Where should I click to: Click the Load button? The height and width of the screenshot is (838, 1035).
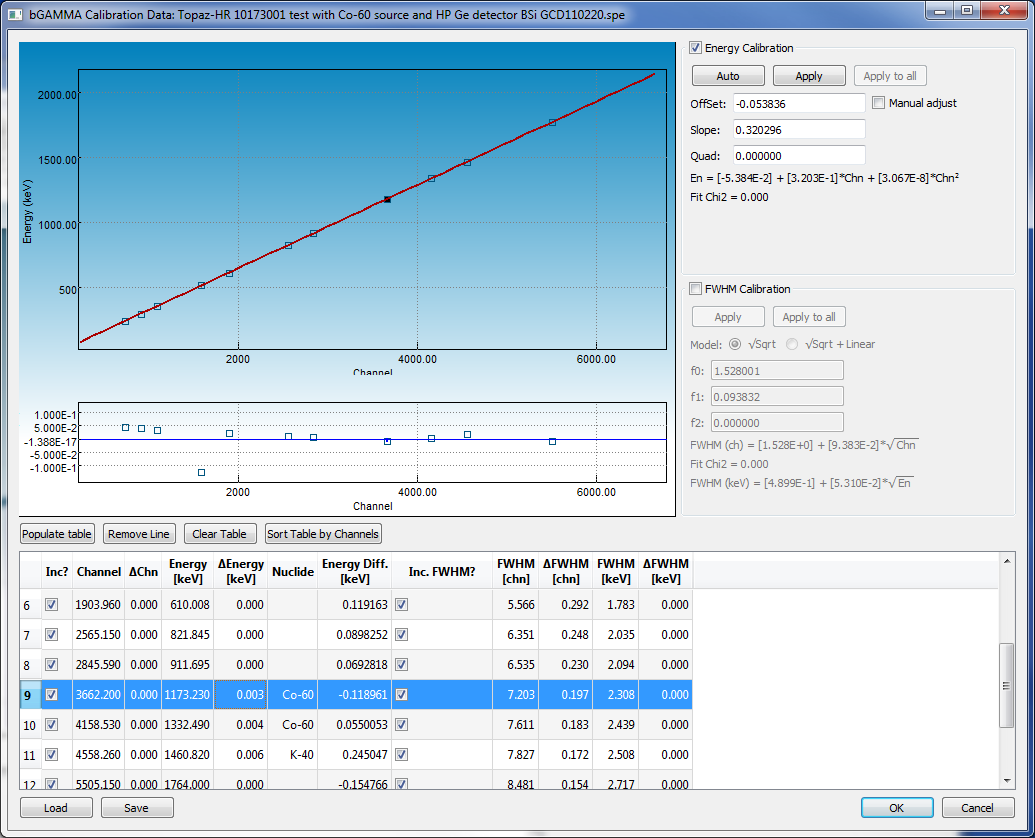(x=56, y=808)
